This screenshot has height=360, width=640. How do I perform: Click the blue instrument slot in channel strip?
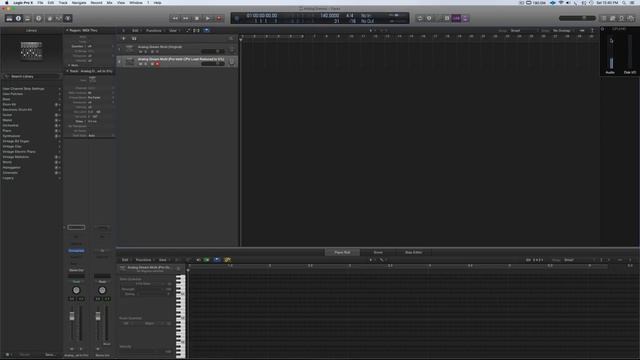(x=76, y=251)
